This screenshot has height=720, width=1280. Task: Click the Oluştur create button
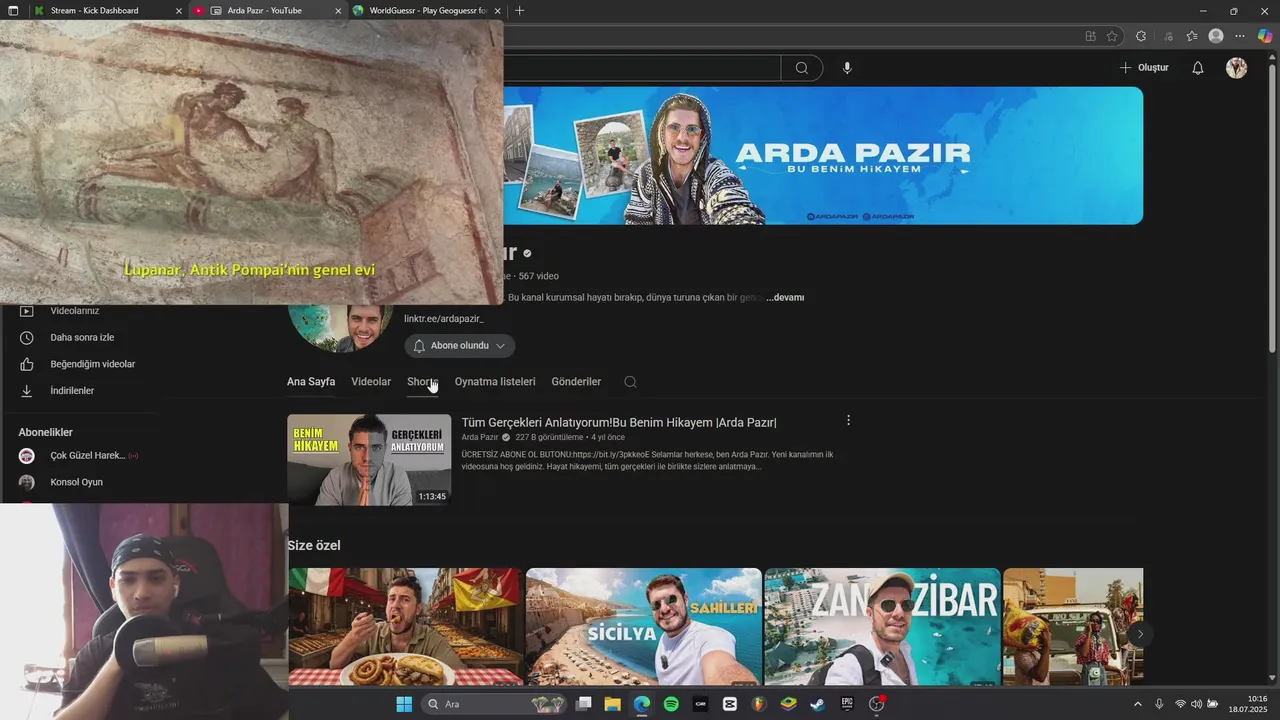coord(1144,68)
